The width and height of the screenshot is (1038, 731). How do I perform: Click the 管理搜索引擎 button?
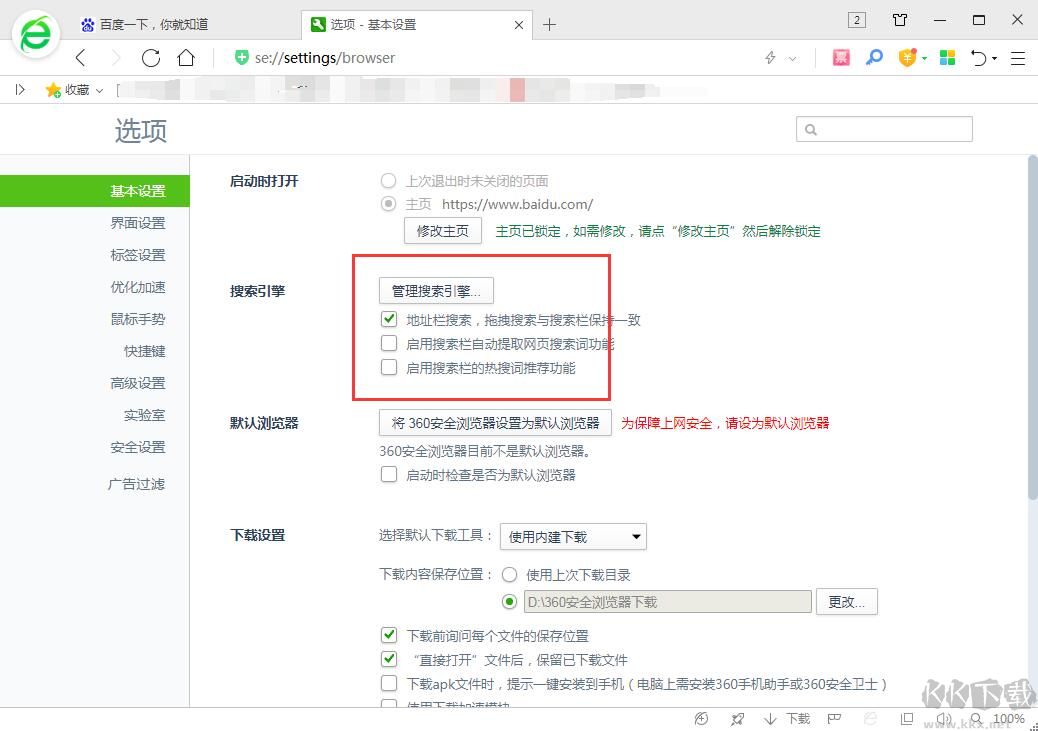(x=435, y=290)
